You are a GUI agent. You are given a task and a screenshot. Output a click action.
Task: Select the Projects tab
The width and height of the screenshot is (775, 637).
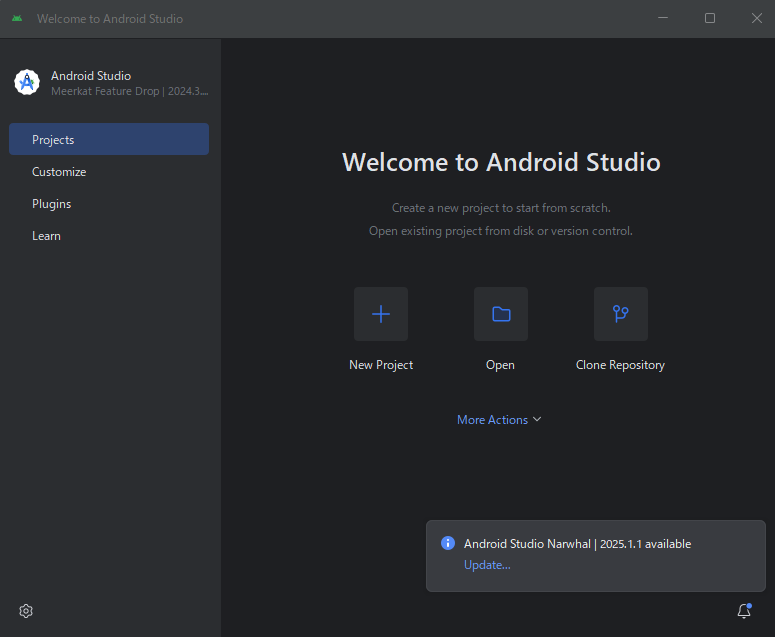coord(109,139)
